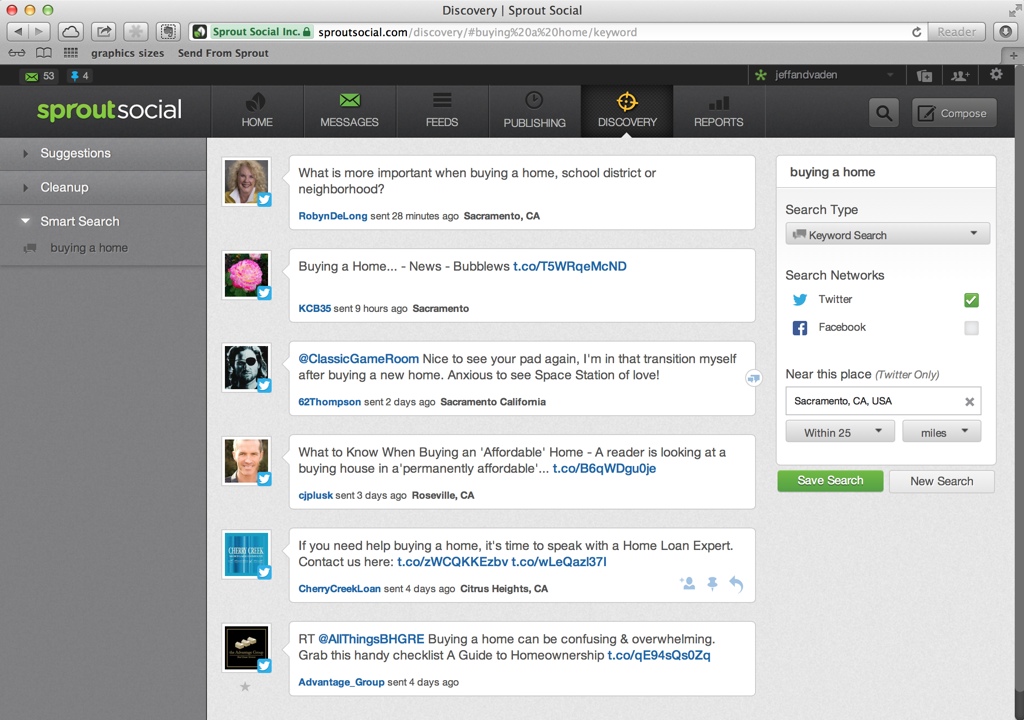Click the CherryCreekLoan username link
Image resolution: width=1024 pixels, height=720 pixels.
point(340,589)
